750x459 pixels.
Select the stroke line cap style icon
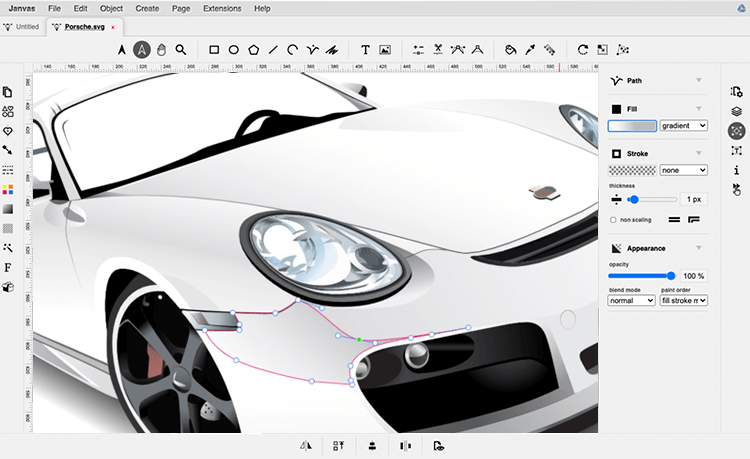click(674, 220)
